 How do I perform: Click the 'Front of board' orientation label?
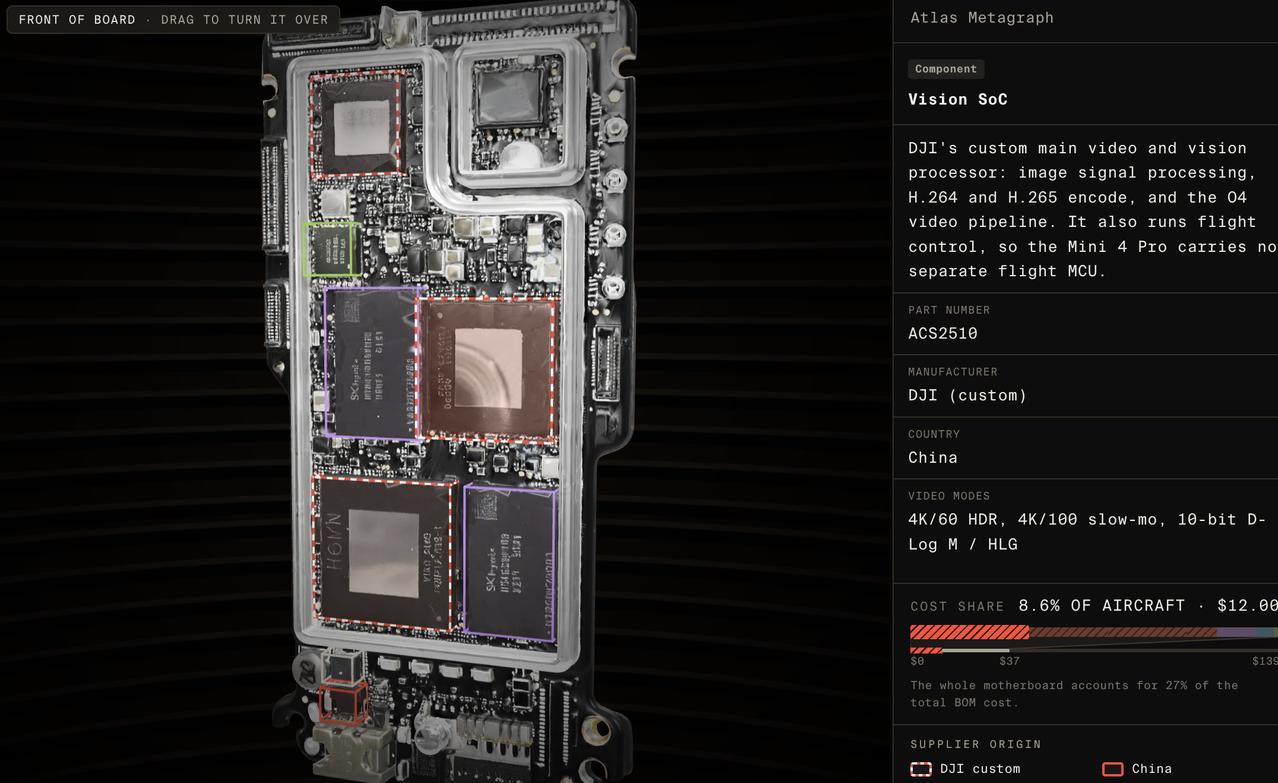[x=77, y=20]
